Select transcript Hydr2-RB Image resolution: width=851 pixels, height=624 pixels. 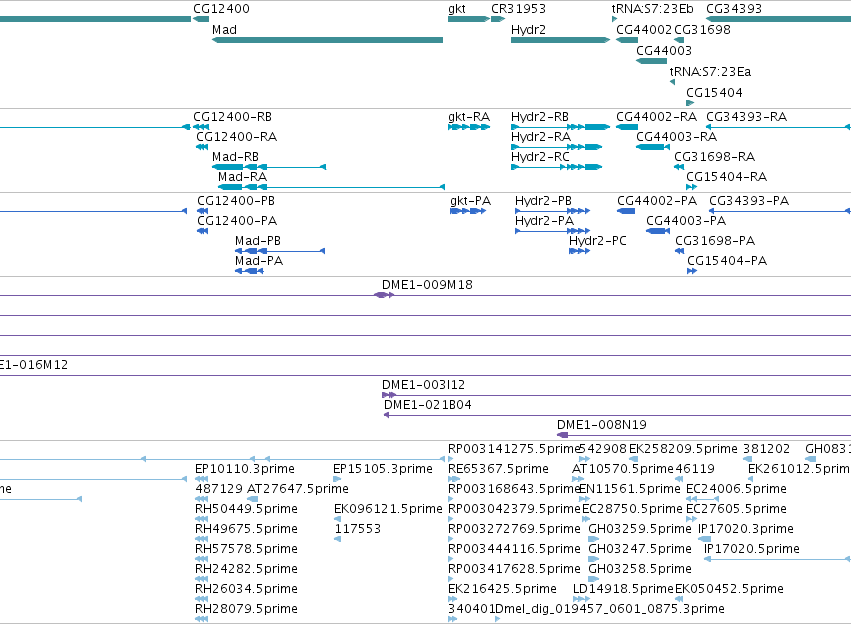(x=540, y=117)
